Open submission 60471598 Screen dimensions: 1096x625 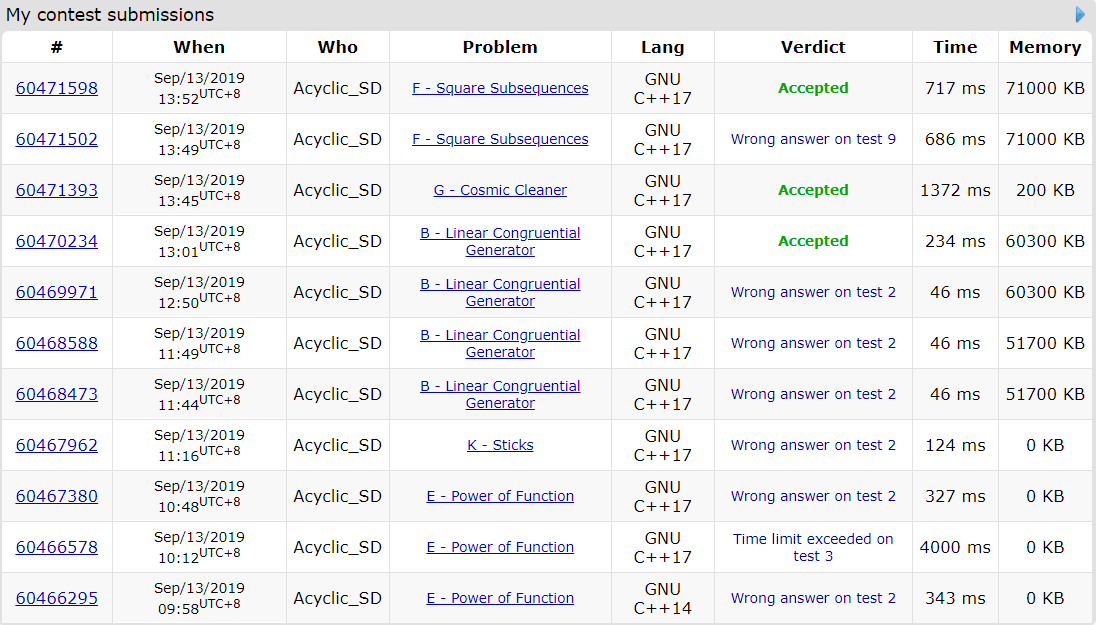(57, 88)
